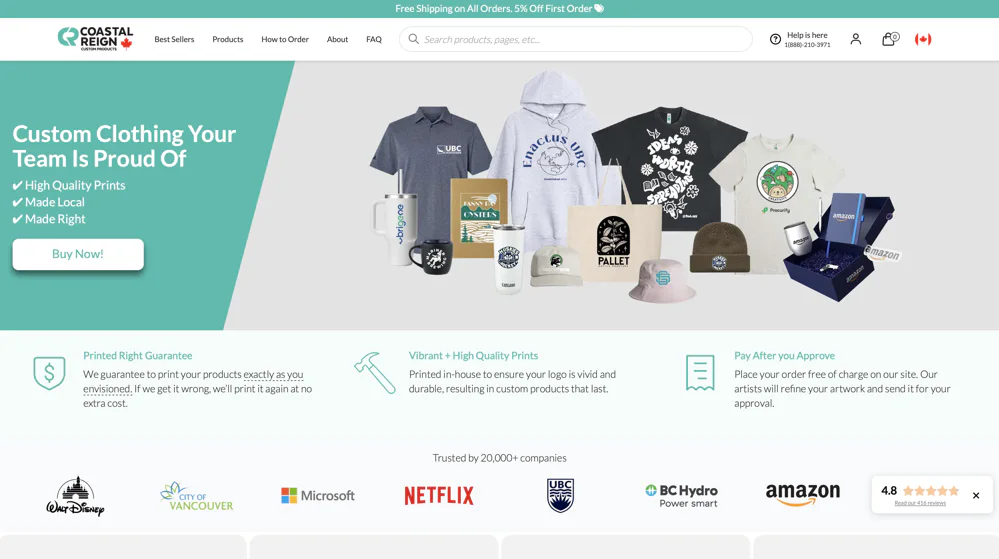Click the Vibrant + High Quality Prints heading
The width and height of the screenshot is (999, 559).
[473, 356]
